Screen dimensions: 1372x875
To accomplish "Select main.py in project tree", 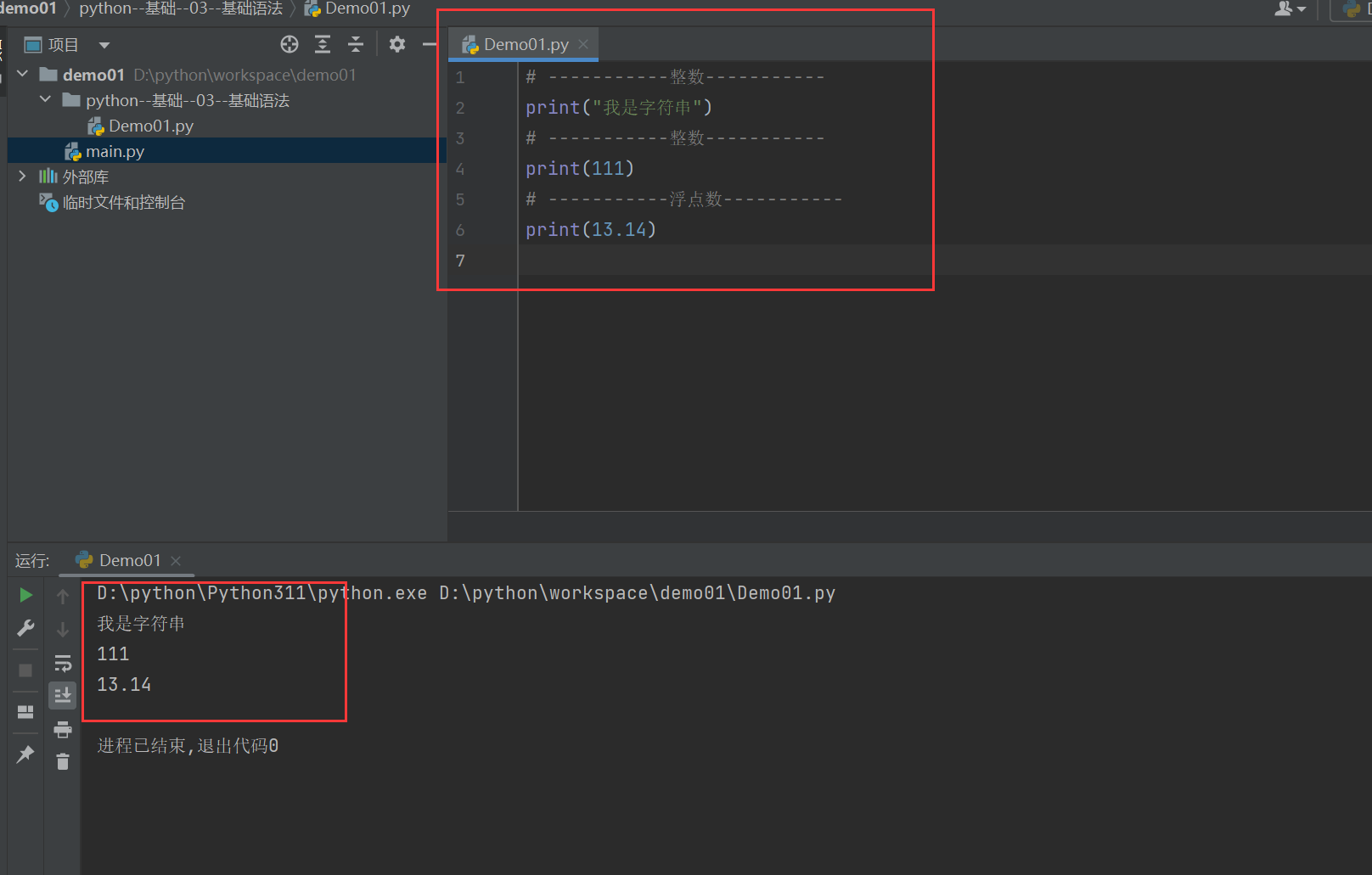I will pyautogui.click(x=115, y=151).
